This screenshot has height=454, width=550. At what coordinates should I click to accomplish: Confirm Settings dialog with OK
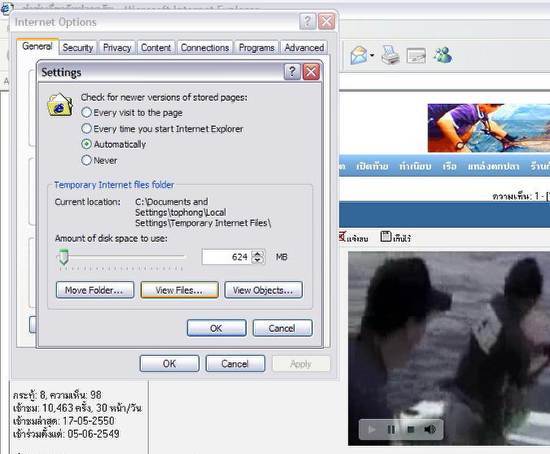coord(216,328)
